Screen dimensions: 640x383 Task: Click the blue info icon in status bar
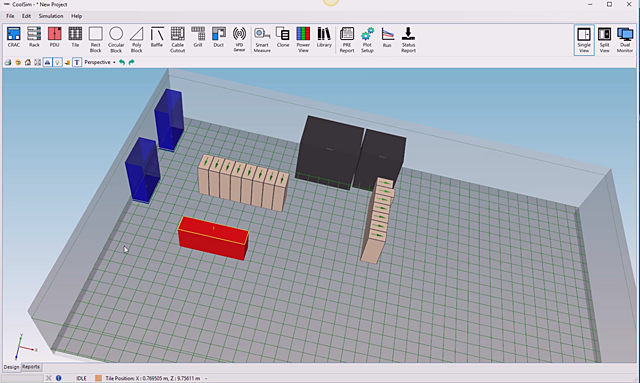coord(59,378)
